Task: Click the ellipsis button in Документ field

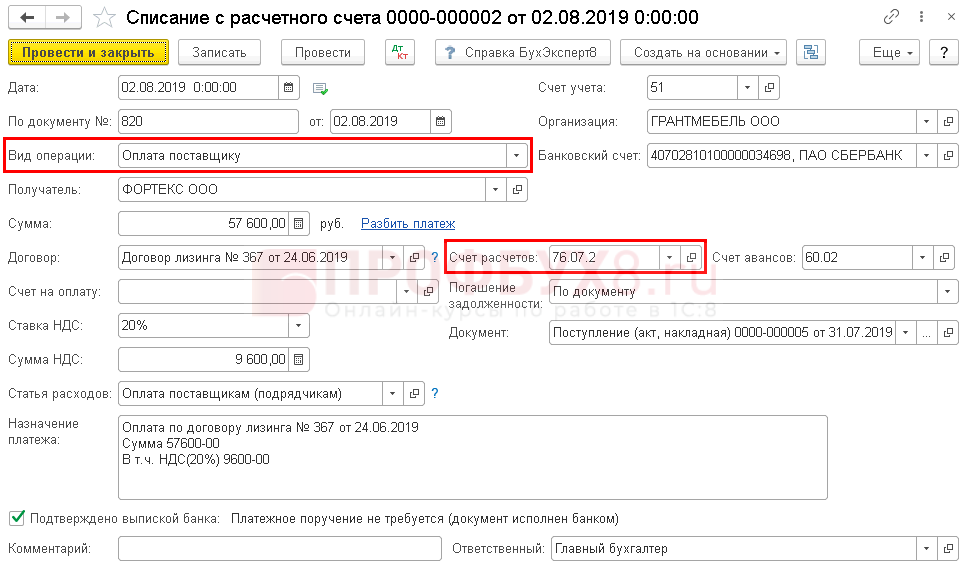Action: click(926, 333)
